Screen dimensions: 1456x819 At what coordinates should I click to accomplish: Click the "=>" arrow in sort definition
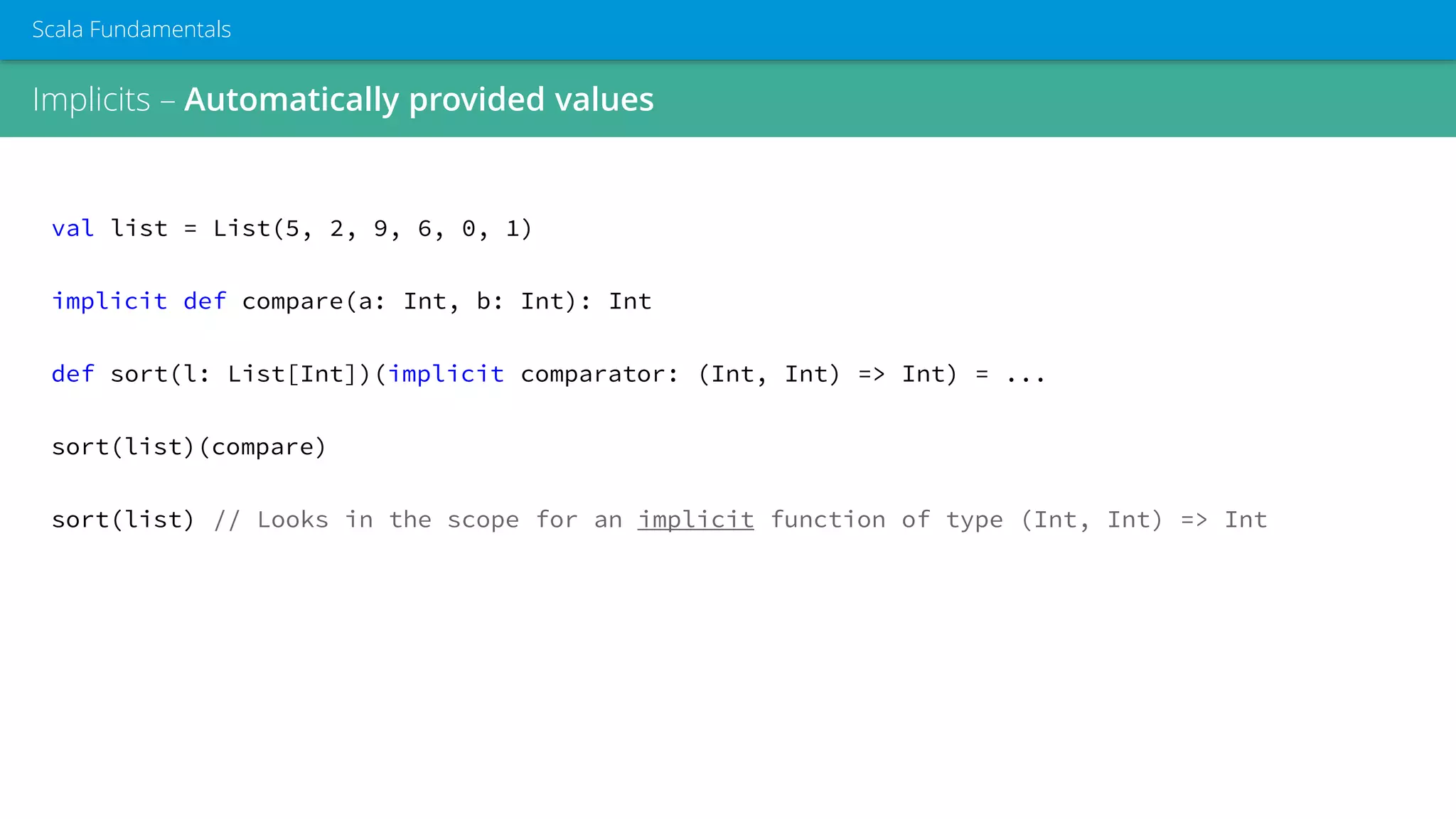pos(872,374)
